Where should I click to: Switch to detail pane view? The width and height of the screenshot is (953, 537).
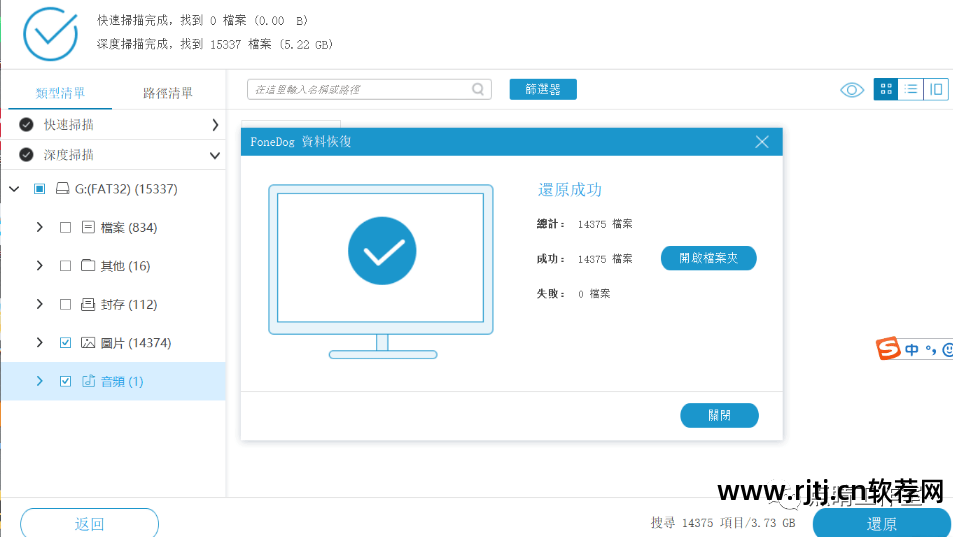click(936, 89)
